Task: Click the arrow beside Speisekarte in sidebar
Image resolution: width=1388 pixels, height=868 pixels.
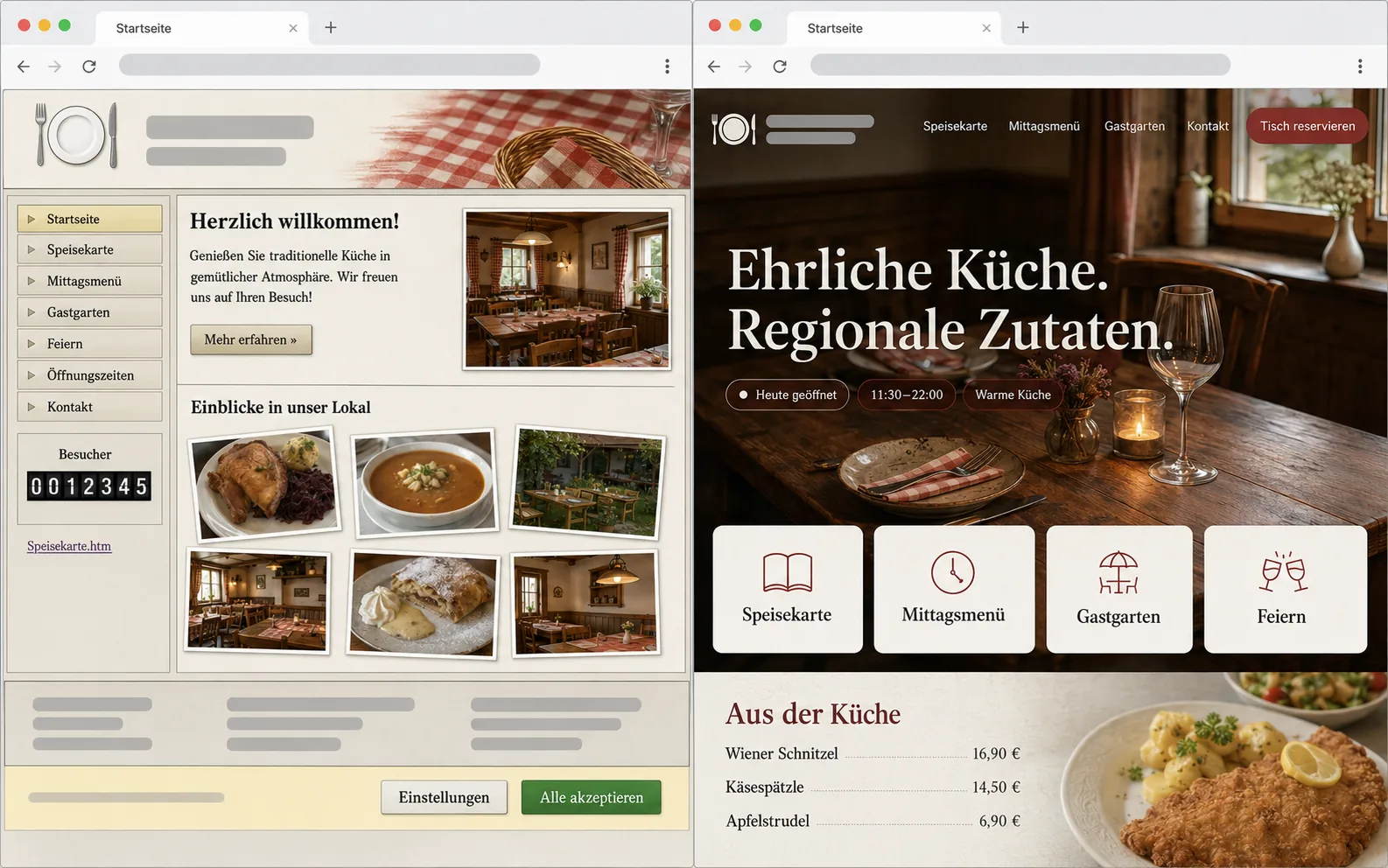Action: [32, 249]
